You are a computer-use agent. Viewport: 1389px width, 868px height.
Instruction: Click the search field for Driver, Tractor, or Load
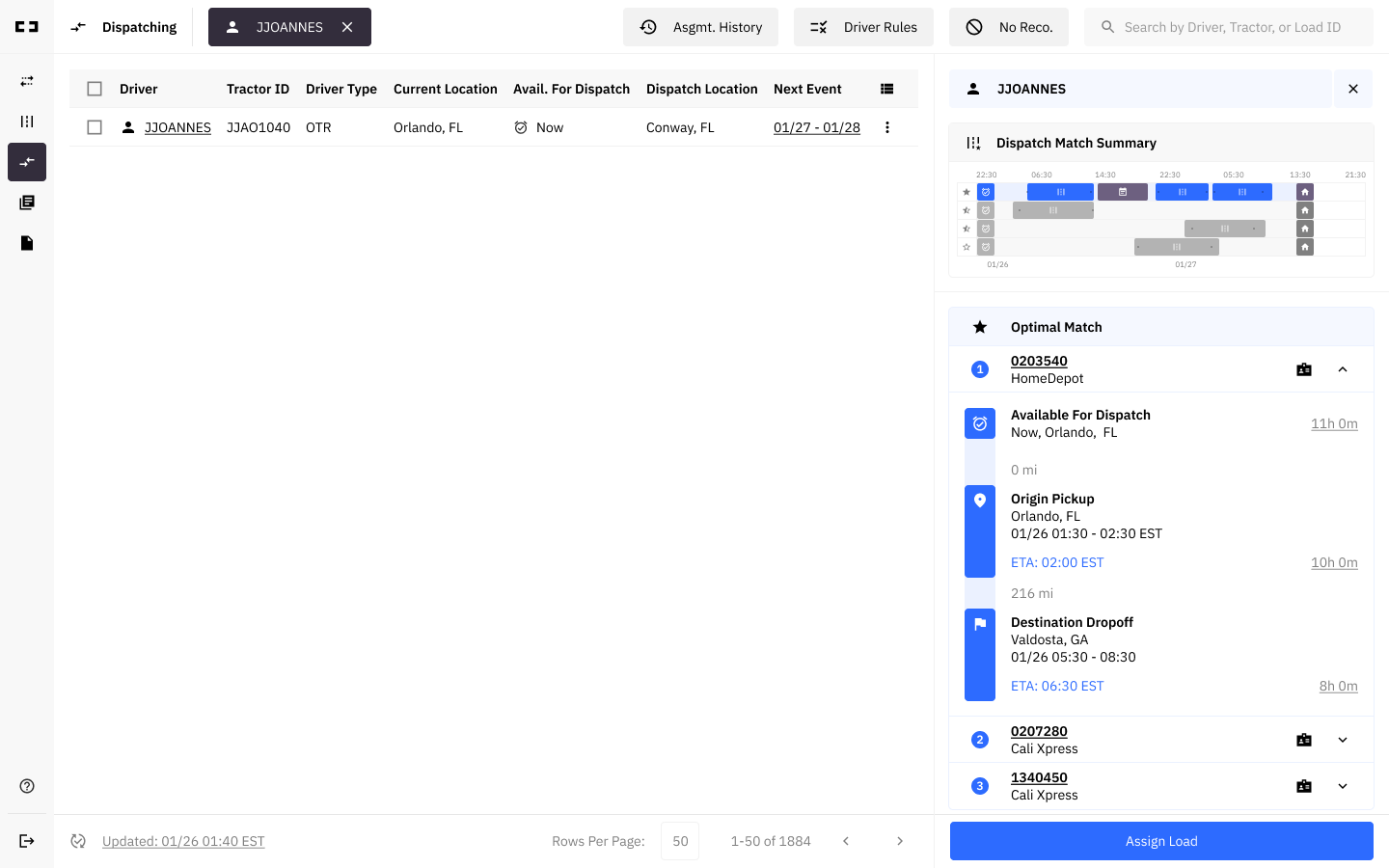1229,26
